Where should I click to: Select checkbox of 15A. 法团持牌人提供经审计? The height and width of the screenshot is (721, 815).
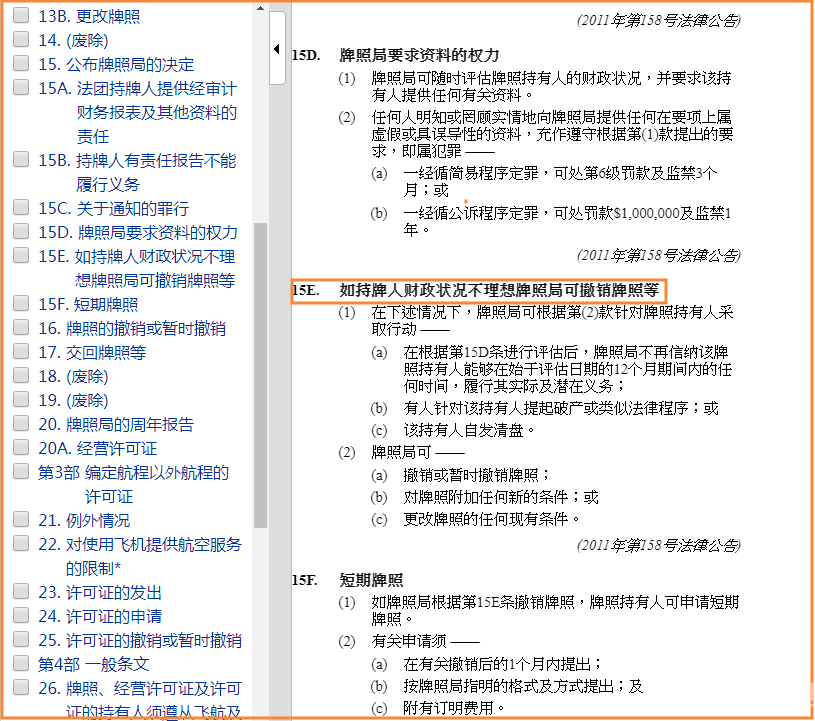pyautogui.click(x=21, y=87)
